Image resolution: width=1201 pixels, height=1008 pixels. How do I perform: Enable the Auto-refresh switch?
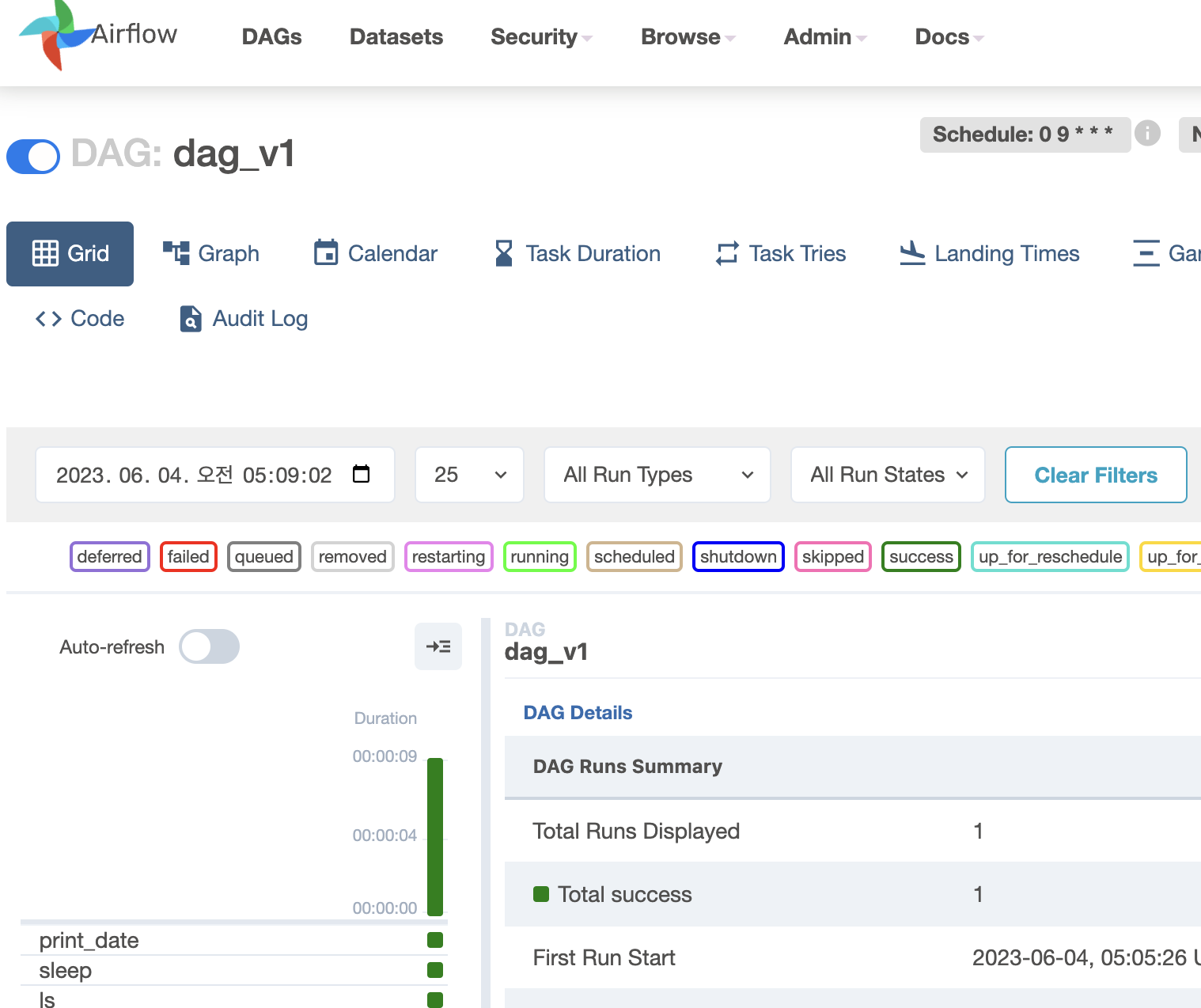click(x=209, y=646)
